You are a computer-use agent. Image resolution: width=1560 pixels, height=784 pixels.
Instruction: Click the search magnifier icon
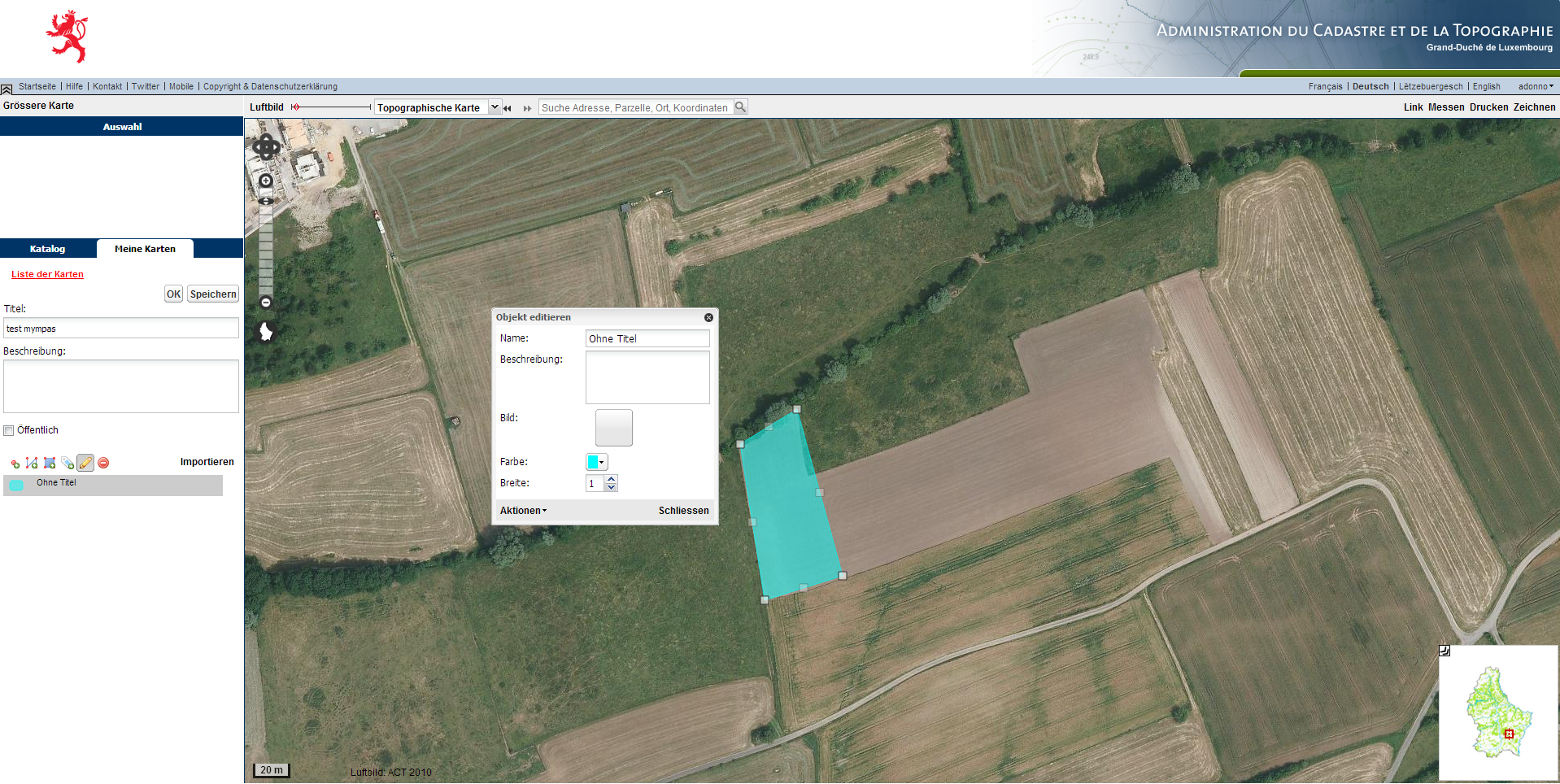pos(740,107)
